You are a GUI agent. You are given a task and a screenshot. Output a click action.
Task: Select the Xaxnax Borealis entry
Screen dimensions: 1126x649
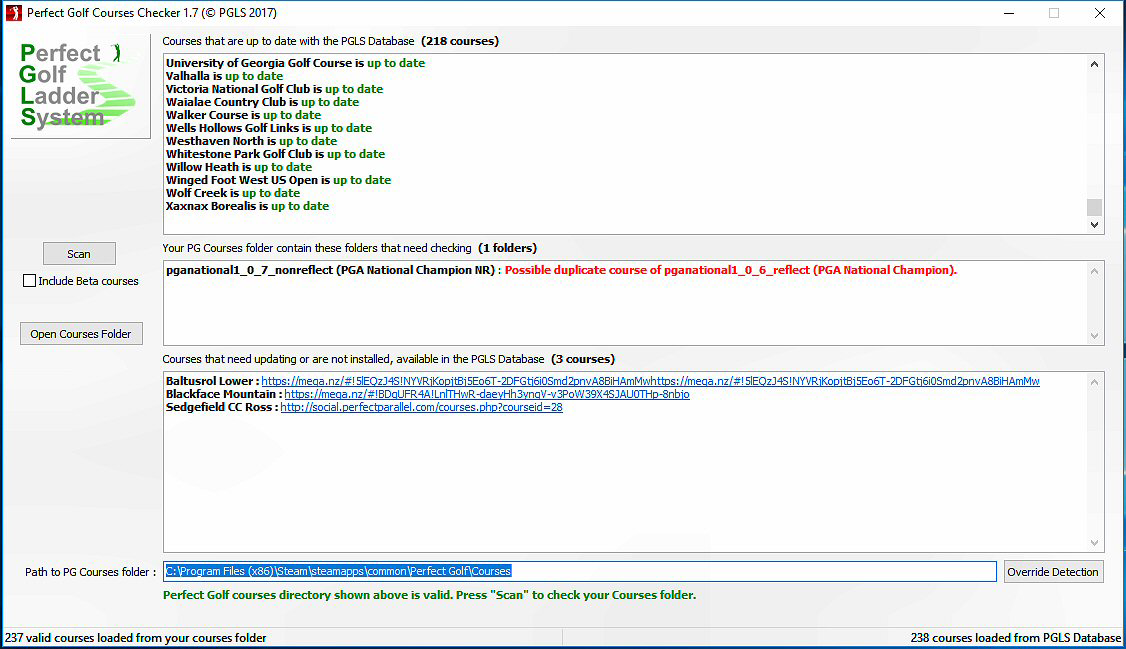click(247, 206)
